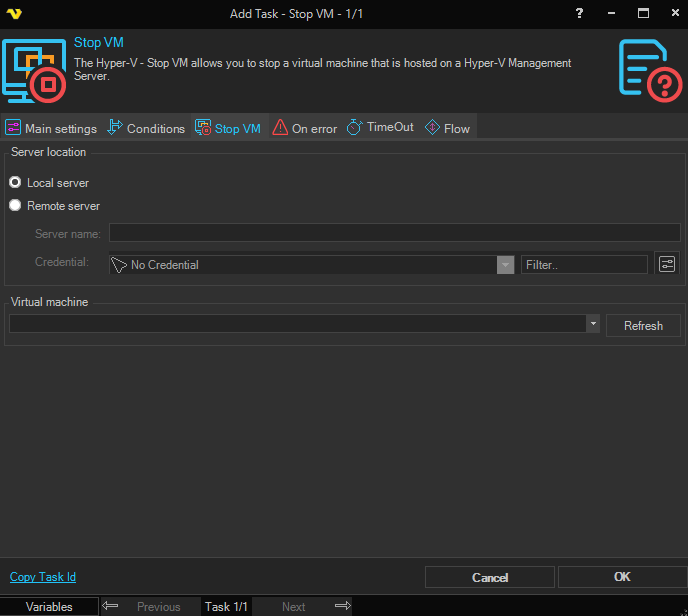688x616 pixels.
Task: Click the right arrow next to Next
Action: coord(342,606)
